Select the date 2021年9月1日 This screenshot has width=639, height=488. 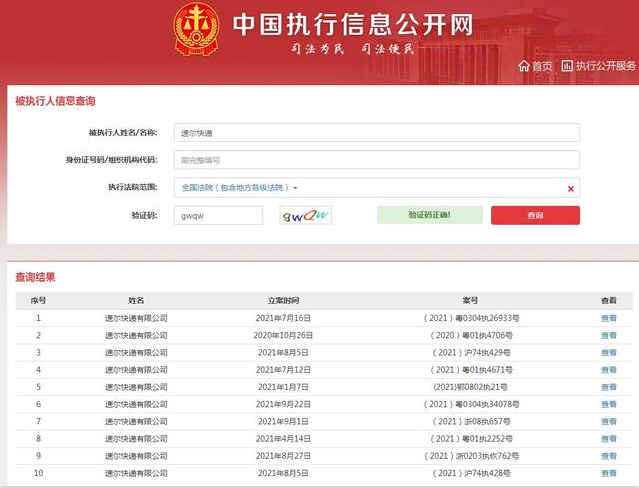283,421
